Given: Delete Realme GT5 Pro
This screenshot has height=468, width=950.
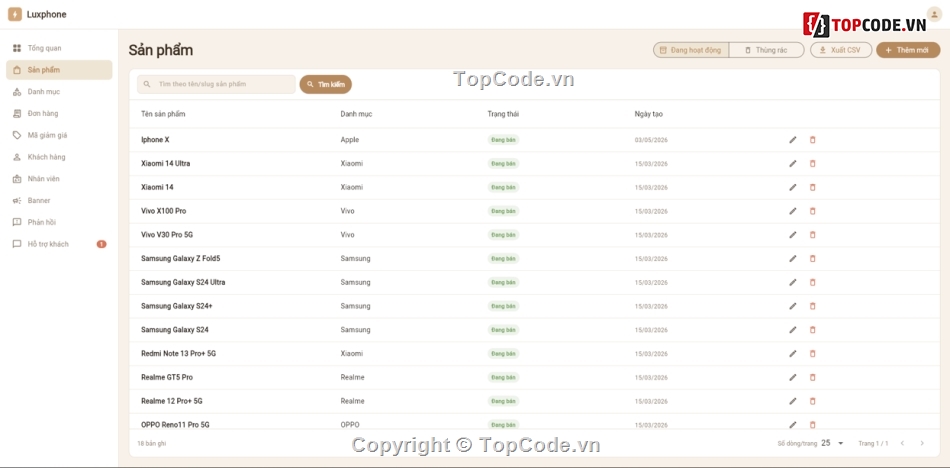Looking at the screenshot, I should 812,377.
